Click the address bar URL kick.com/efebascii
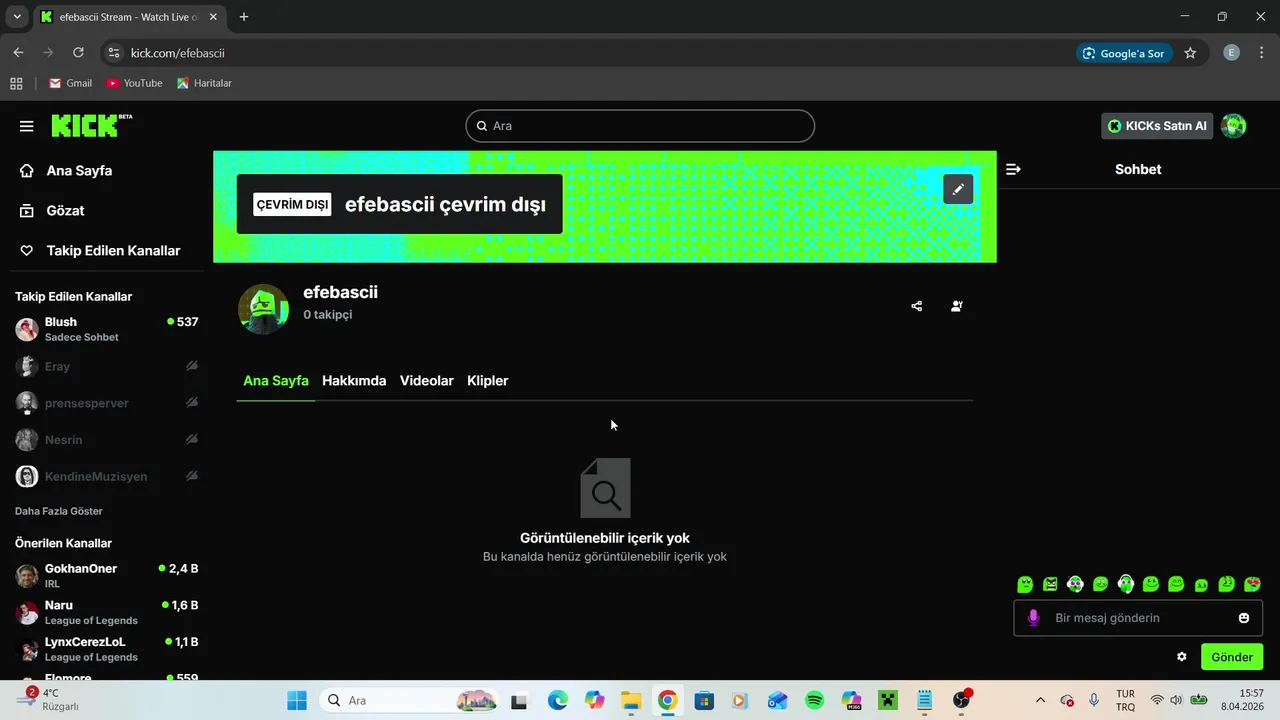The image size is (1280, 720). pyautogui.click(x=177, y=53)
